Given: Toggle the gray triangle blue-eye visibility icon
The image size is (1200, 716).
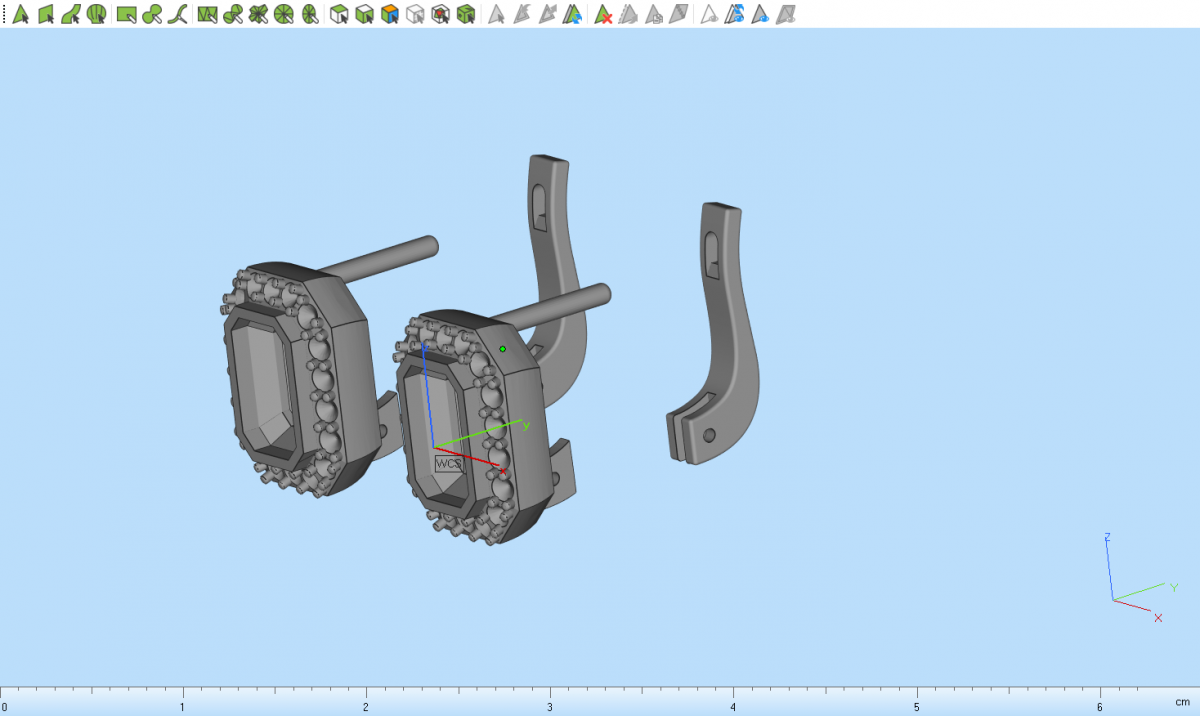Looking at the screenshot, I should [x=760, y=14].
